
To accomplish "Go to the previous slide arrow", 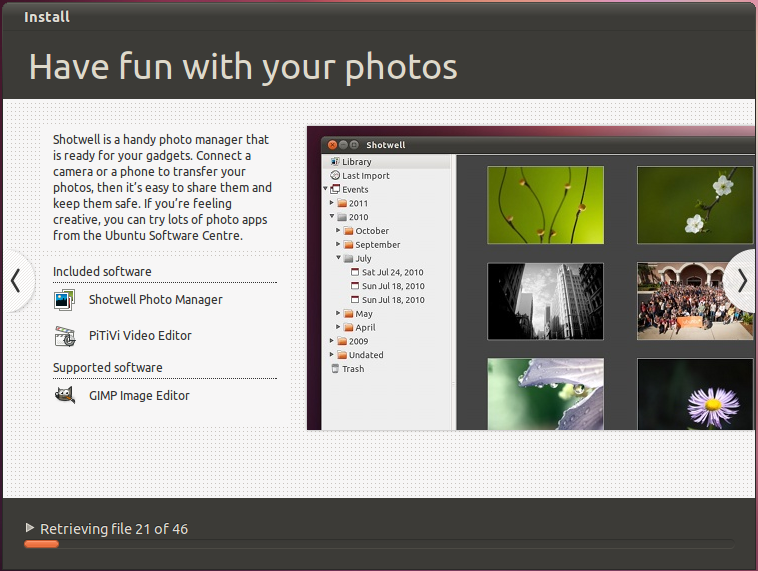I will [x=15, y=281].
